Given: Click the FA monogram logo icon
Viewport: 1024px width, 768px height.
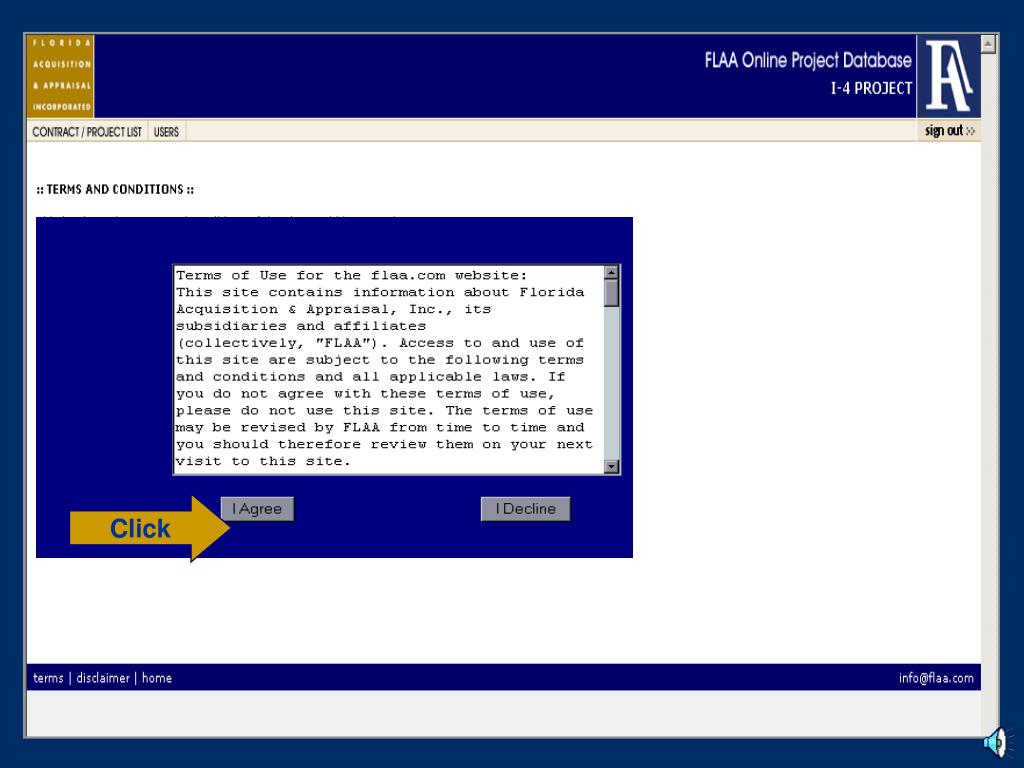Looking at the screenshot, I should pyautogui.click(x=949, y=76).
